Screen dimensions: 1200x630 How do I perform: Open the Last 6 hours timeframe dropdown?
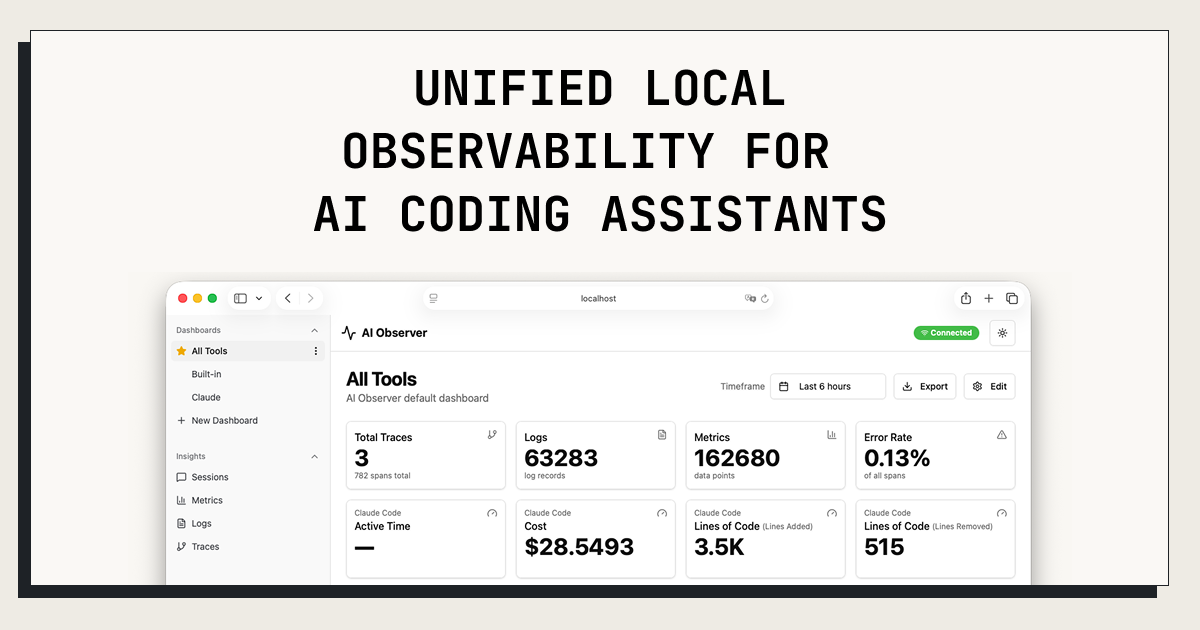coord(827,386)
